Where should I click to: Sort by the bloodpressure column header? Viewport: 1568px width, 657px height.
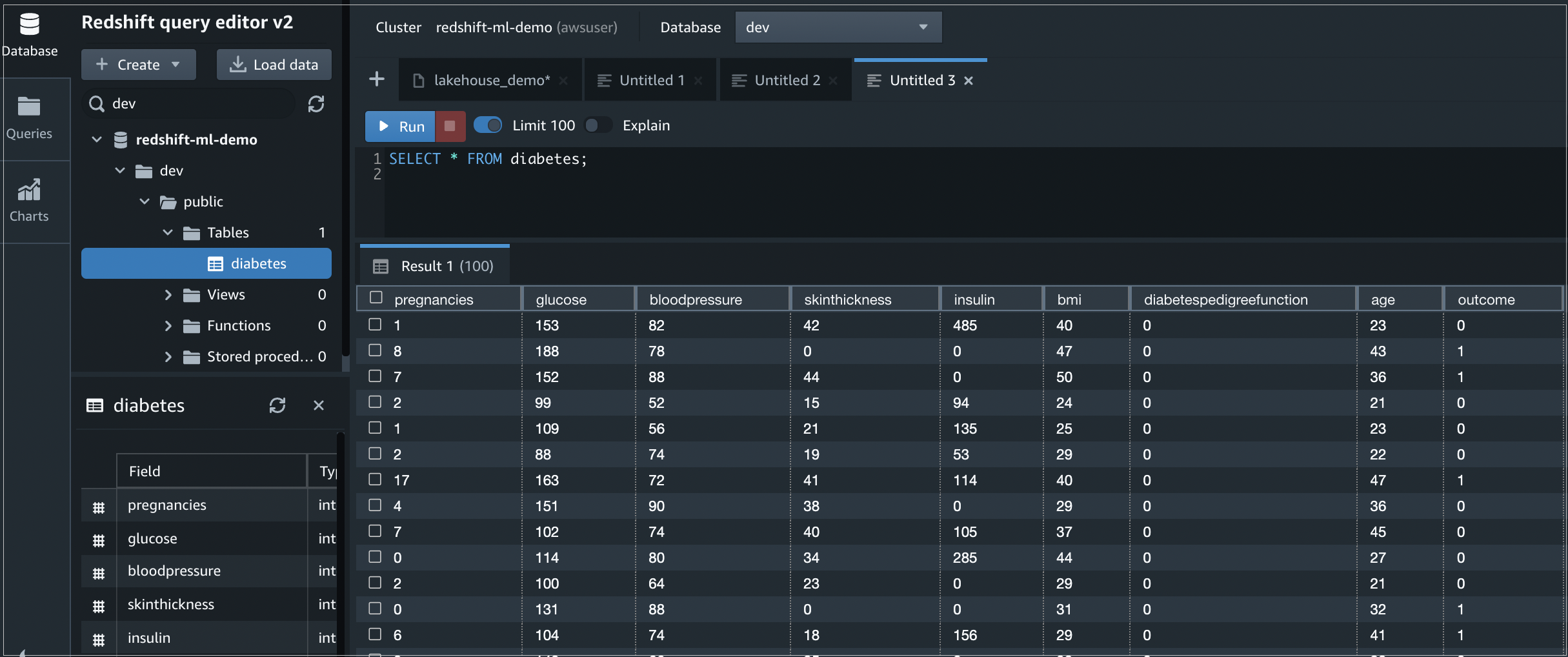tap(713, 299)
